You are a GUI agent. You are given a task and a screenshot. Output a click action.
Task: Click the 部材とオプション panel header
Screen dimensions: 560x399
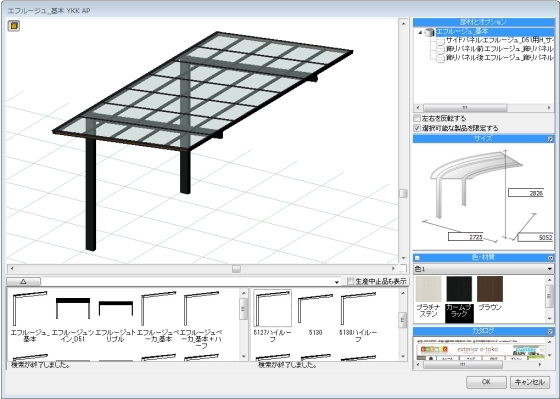[x=483, y=22]
